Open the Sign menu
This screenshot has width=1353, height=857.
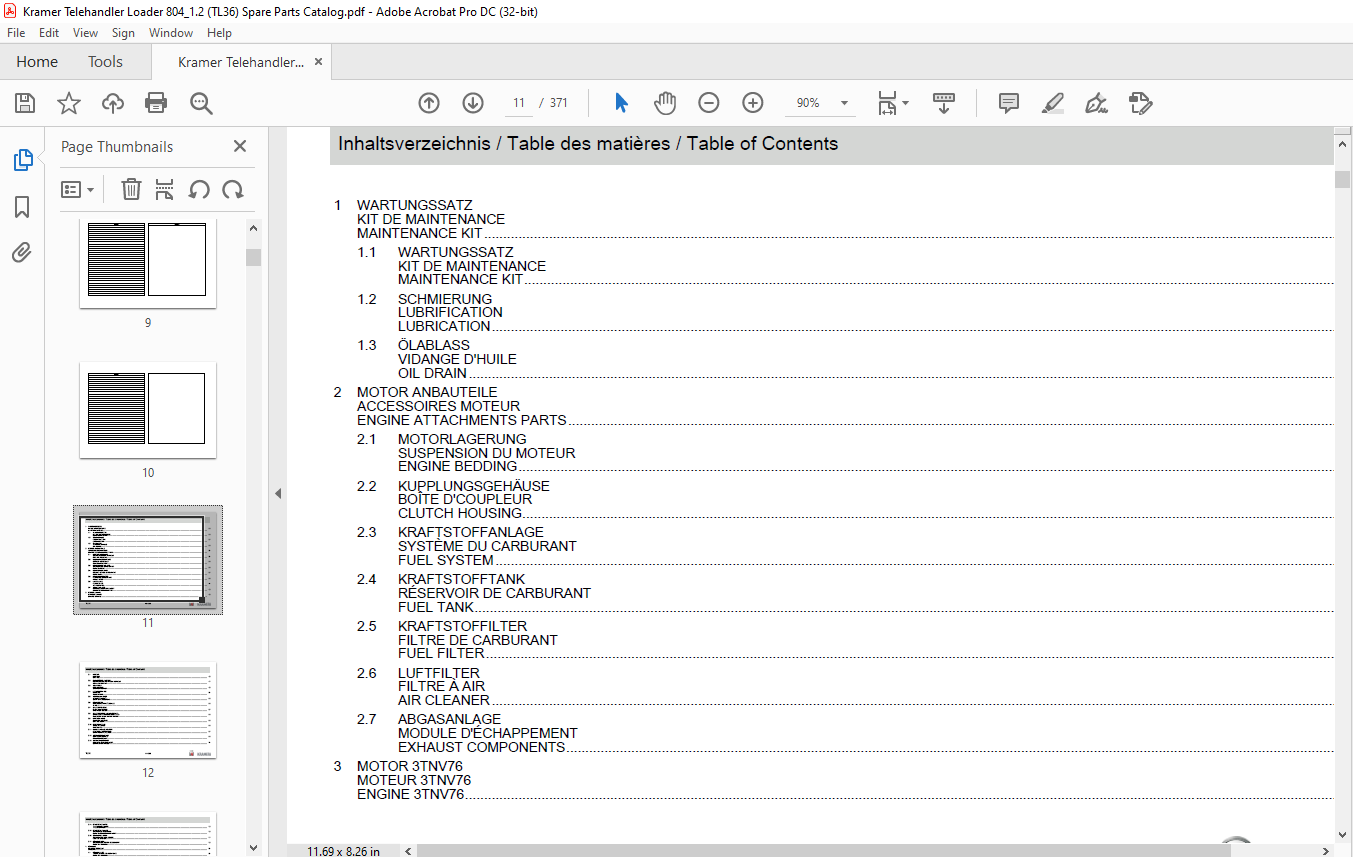click(x=123, y=33)
